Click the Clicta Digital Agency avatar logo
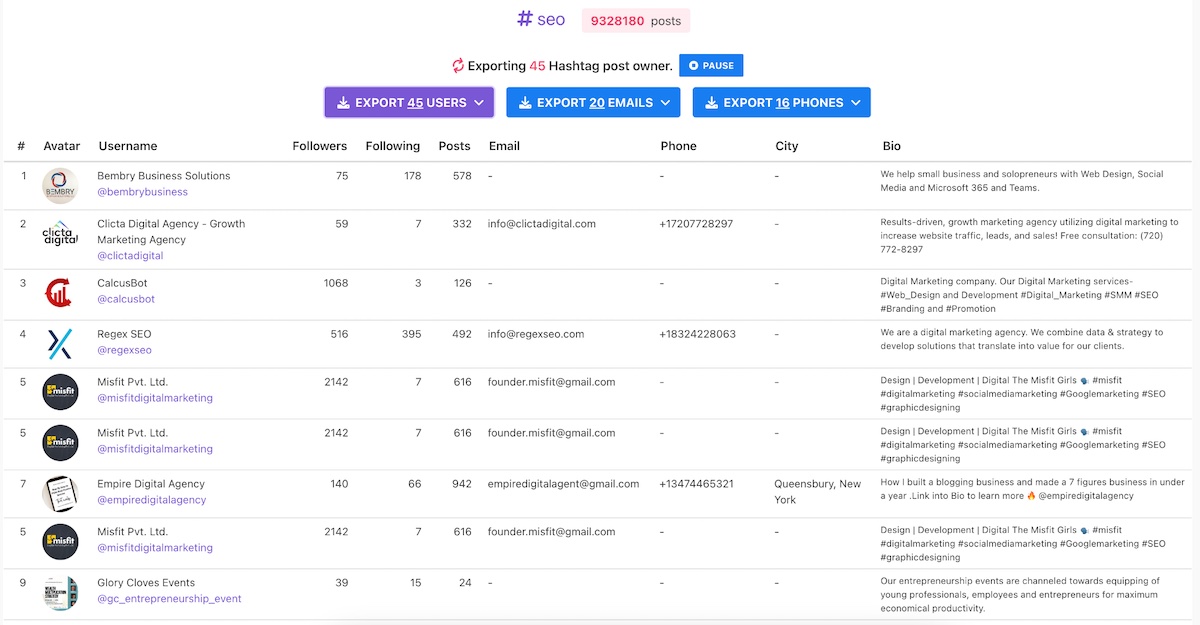 click(60, 234)
